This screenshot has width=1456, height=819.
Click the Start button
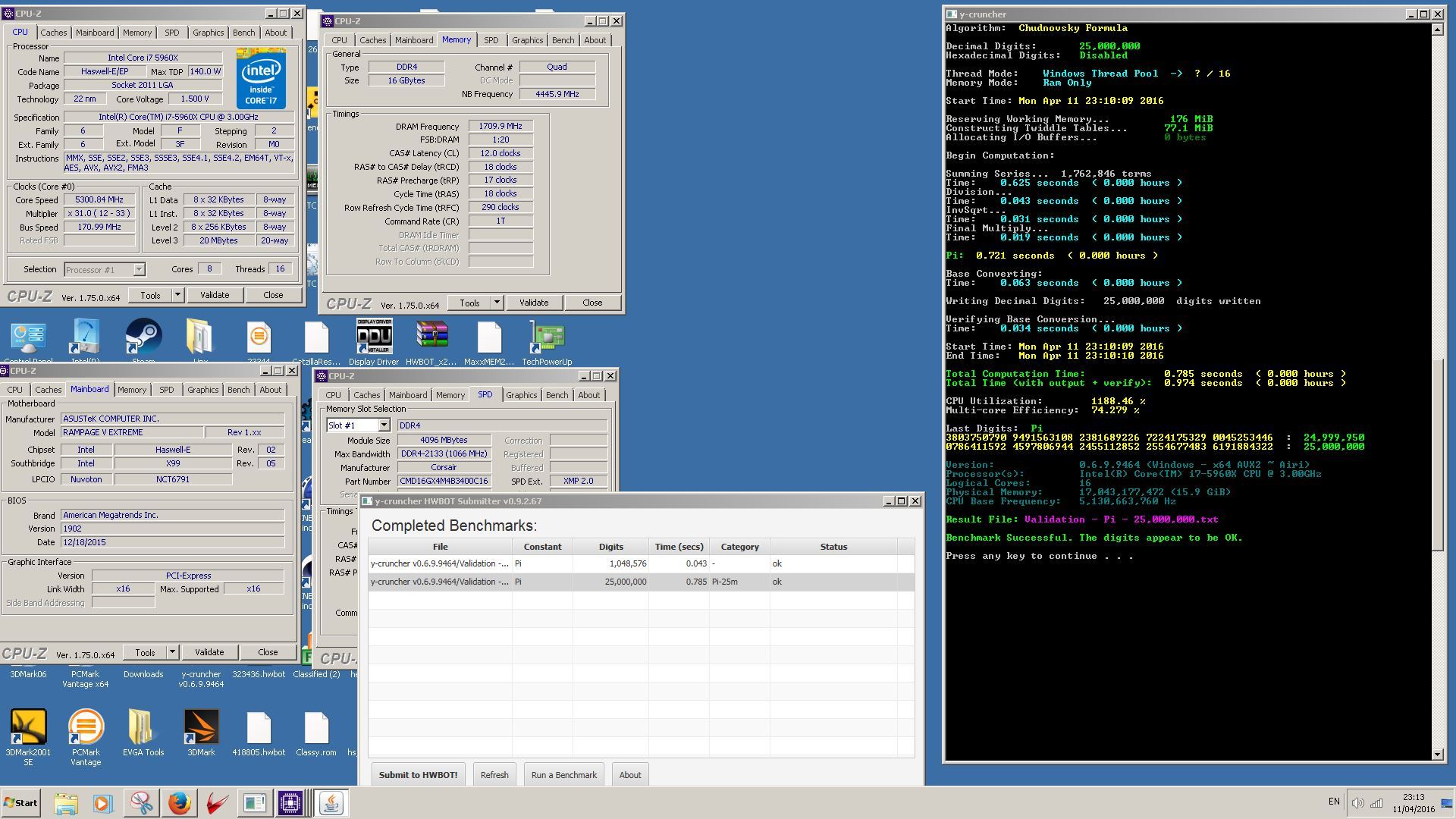21,802
